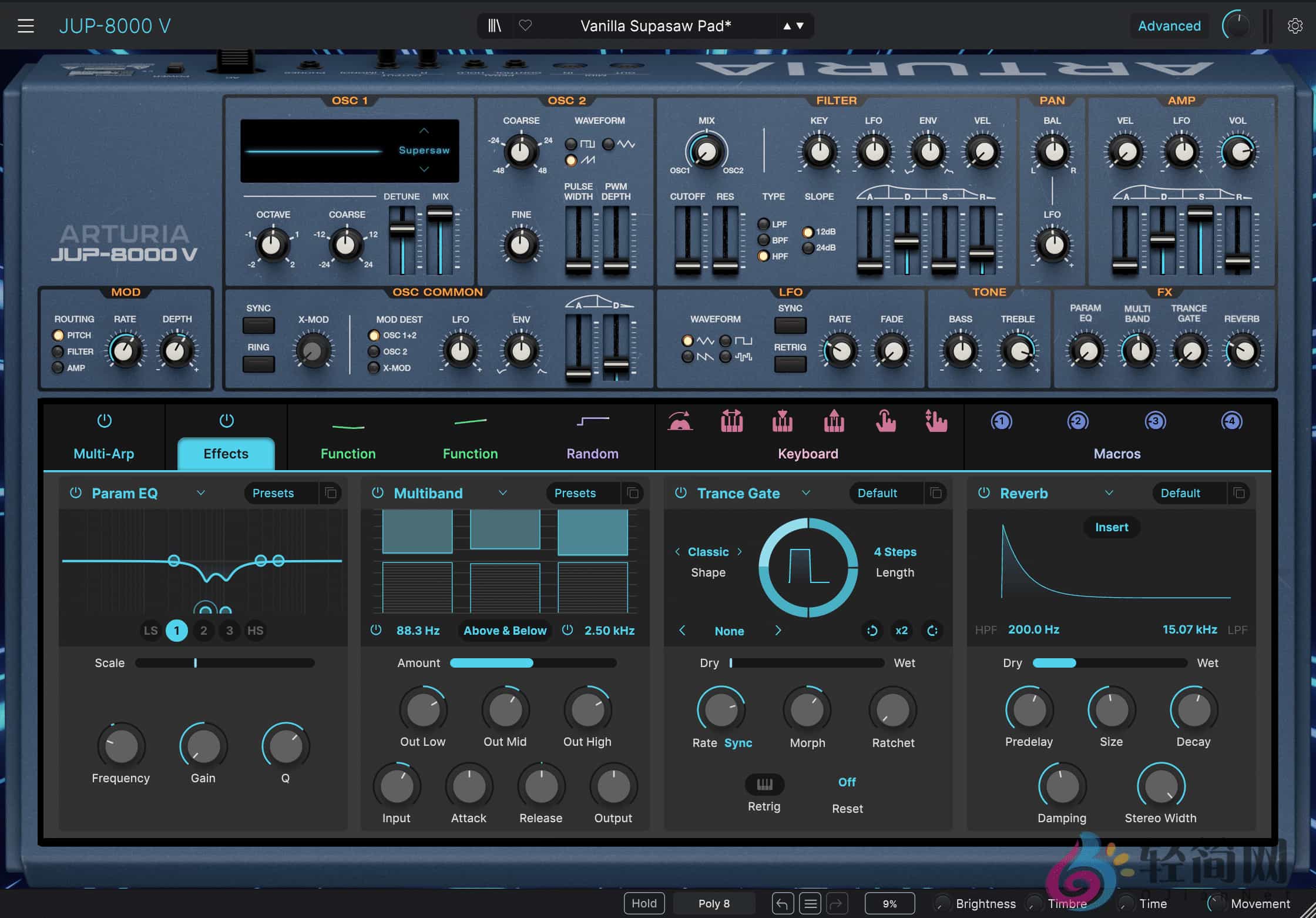Copy Param EQ settings with the copy icon
The height and width of the screenshot is (918, 1316).
[x=330, y=493]
